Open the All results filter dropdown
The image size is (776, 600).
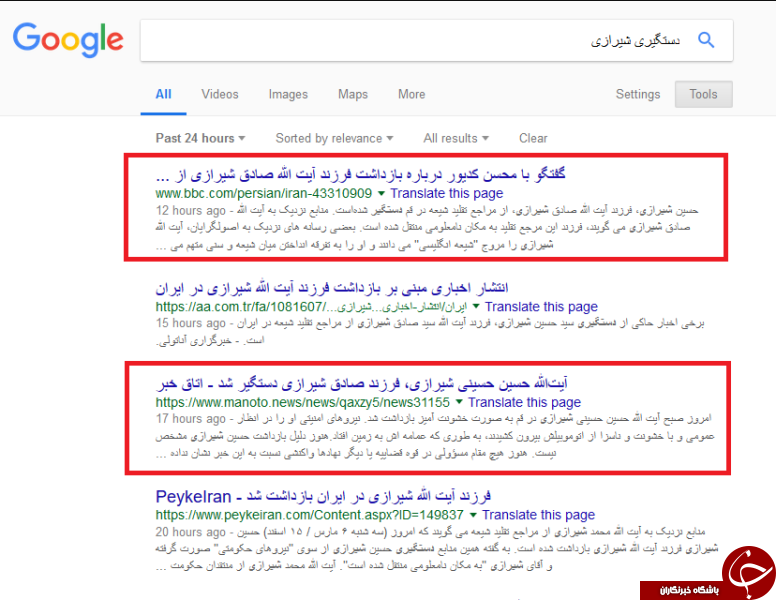pyautogui.click(x=456, y=138)
